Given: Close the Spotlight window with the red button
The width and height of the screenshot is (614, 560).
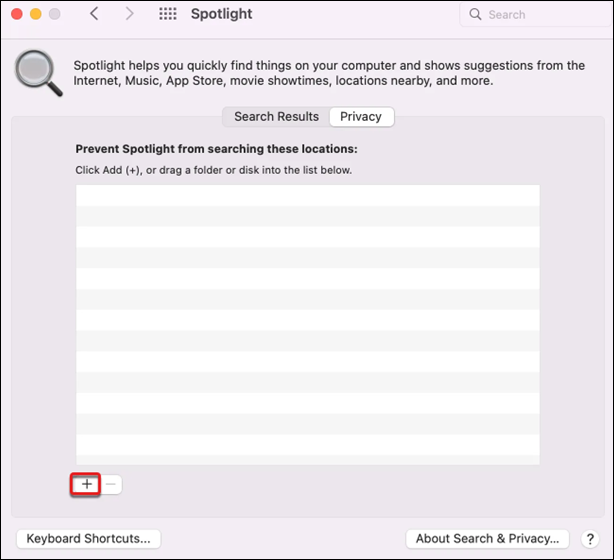Looking at the screenshot, I should [x=17, y=14].
